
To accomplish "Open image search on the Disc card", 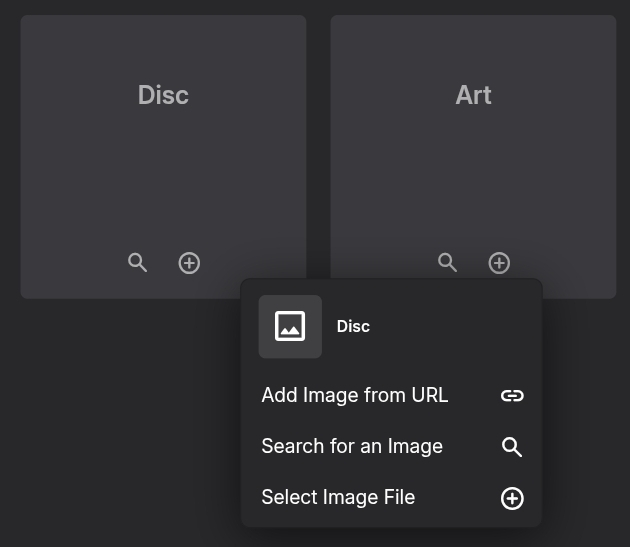I will [x=137, y=263].
